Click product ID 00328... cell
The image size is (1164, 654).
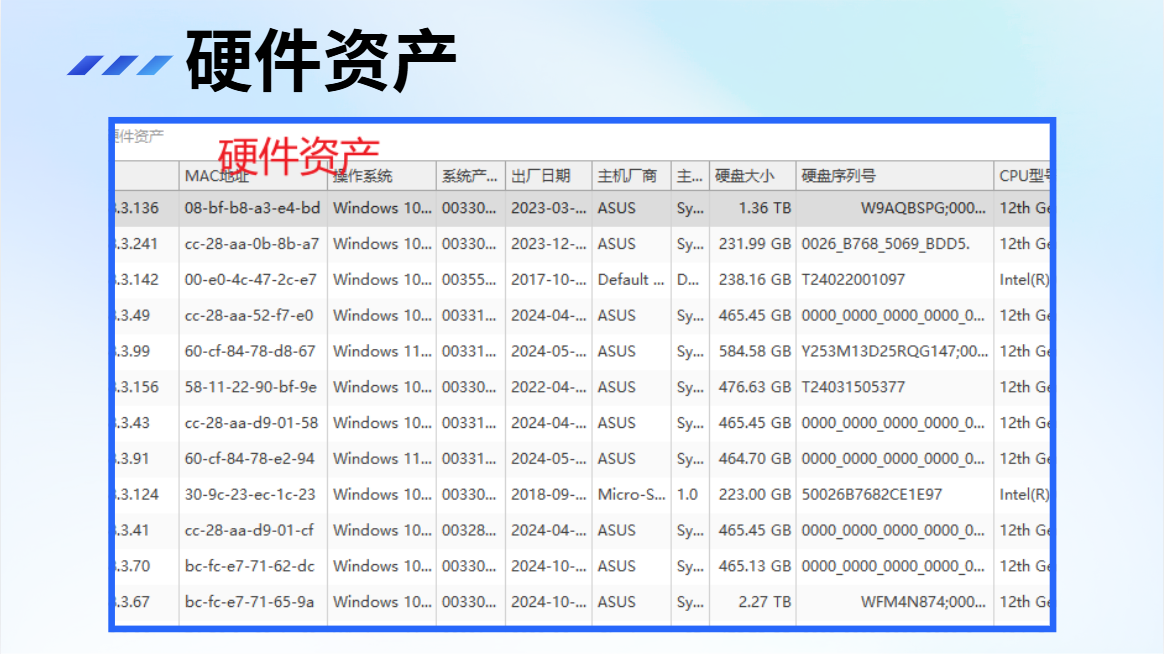click(x=469, y=530)
